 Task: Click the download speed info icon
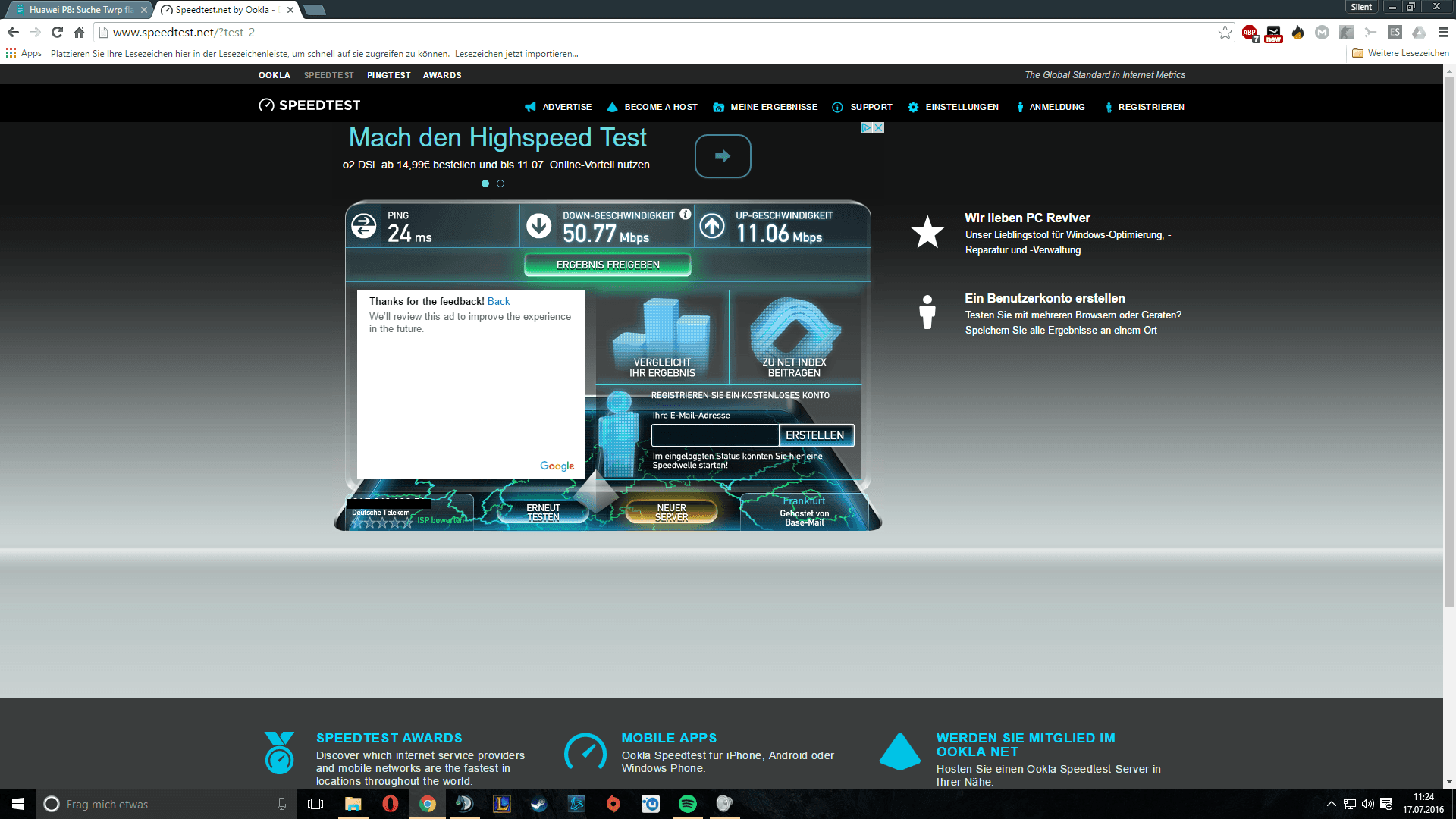tap(686, 215)
